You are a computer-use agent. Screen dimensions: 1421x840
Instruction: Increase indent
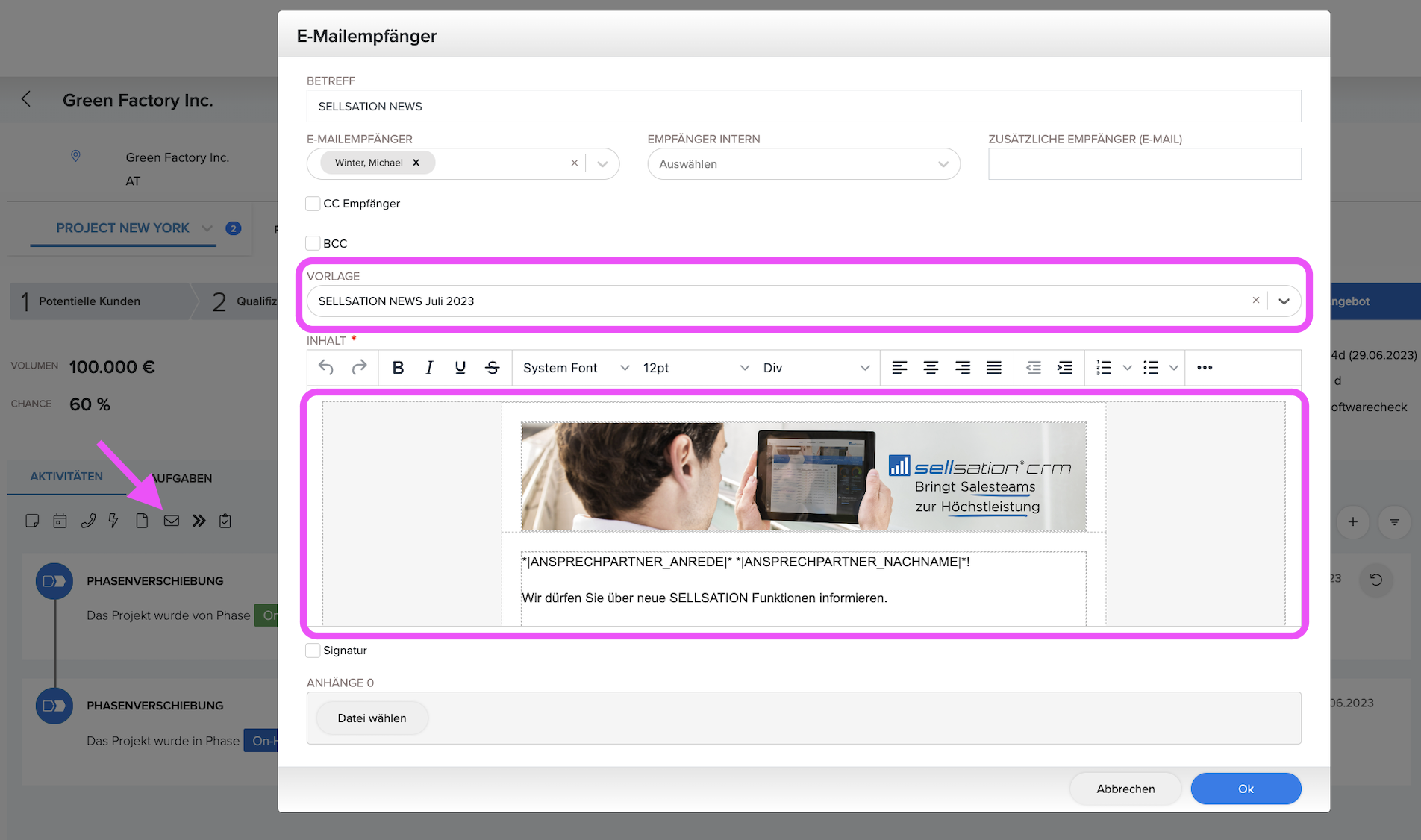click(1065, 367)
